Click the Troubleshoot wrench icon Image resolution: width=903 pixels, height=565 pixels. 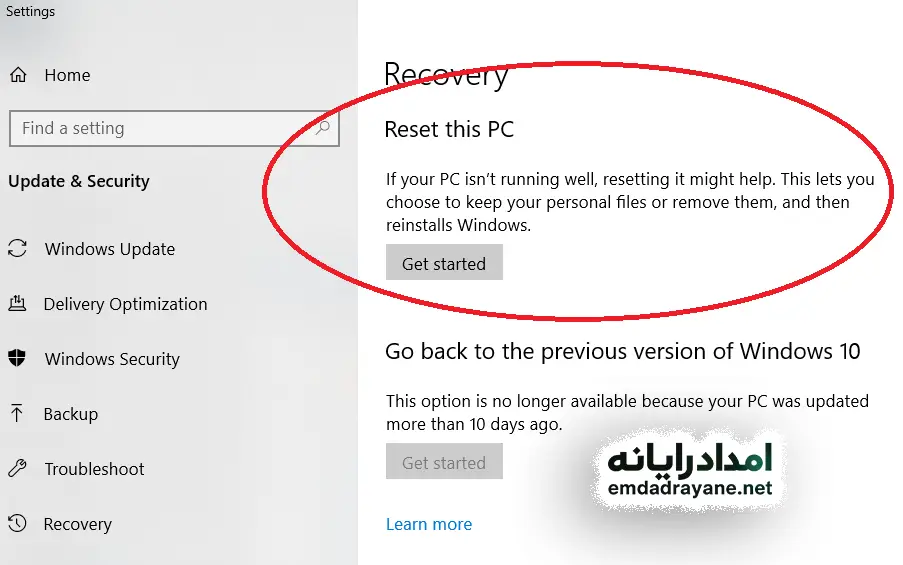18,469
